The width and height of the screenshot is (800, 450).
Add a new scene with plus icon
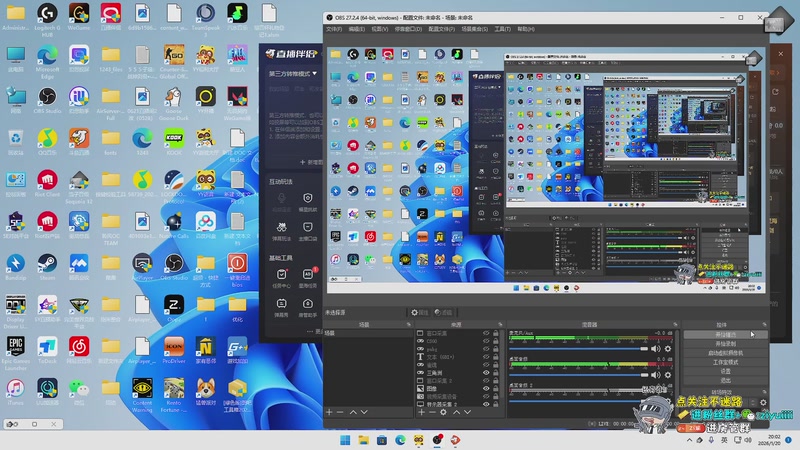329,412
